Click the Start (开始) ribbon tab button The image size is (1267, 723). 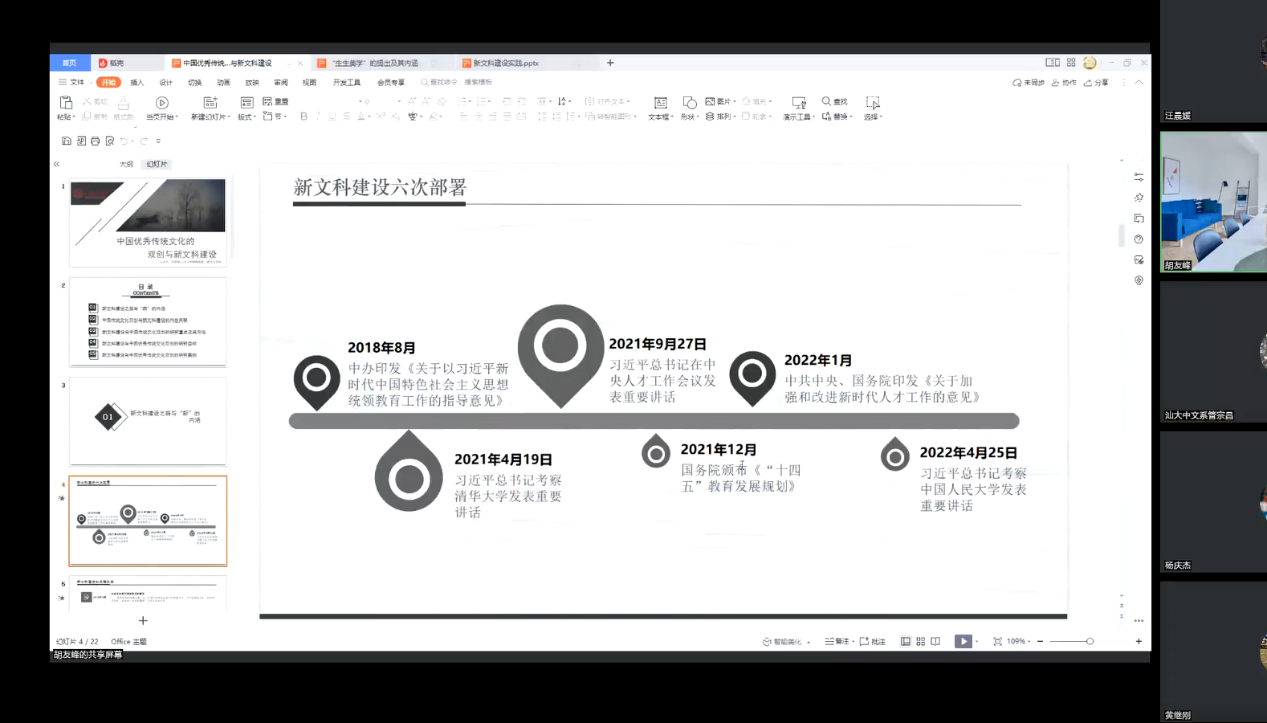pyautogui.click(x=108, y=82)
